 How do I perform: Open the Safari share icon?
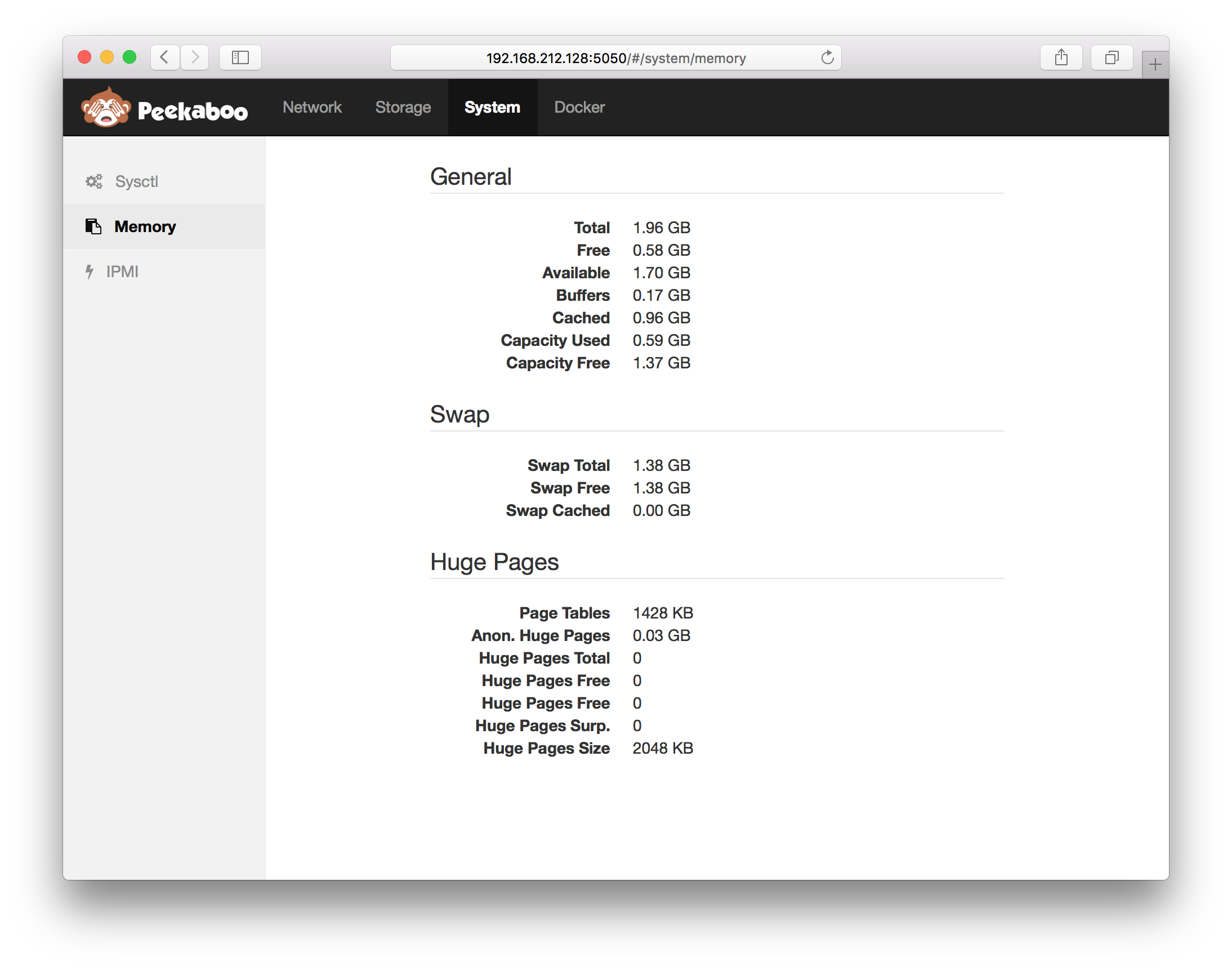[x=1060, y=58]
